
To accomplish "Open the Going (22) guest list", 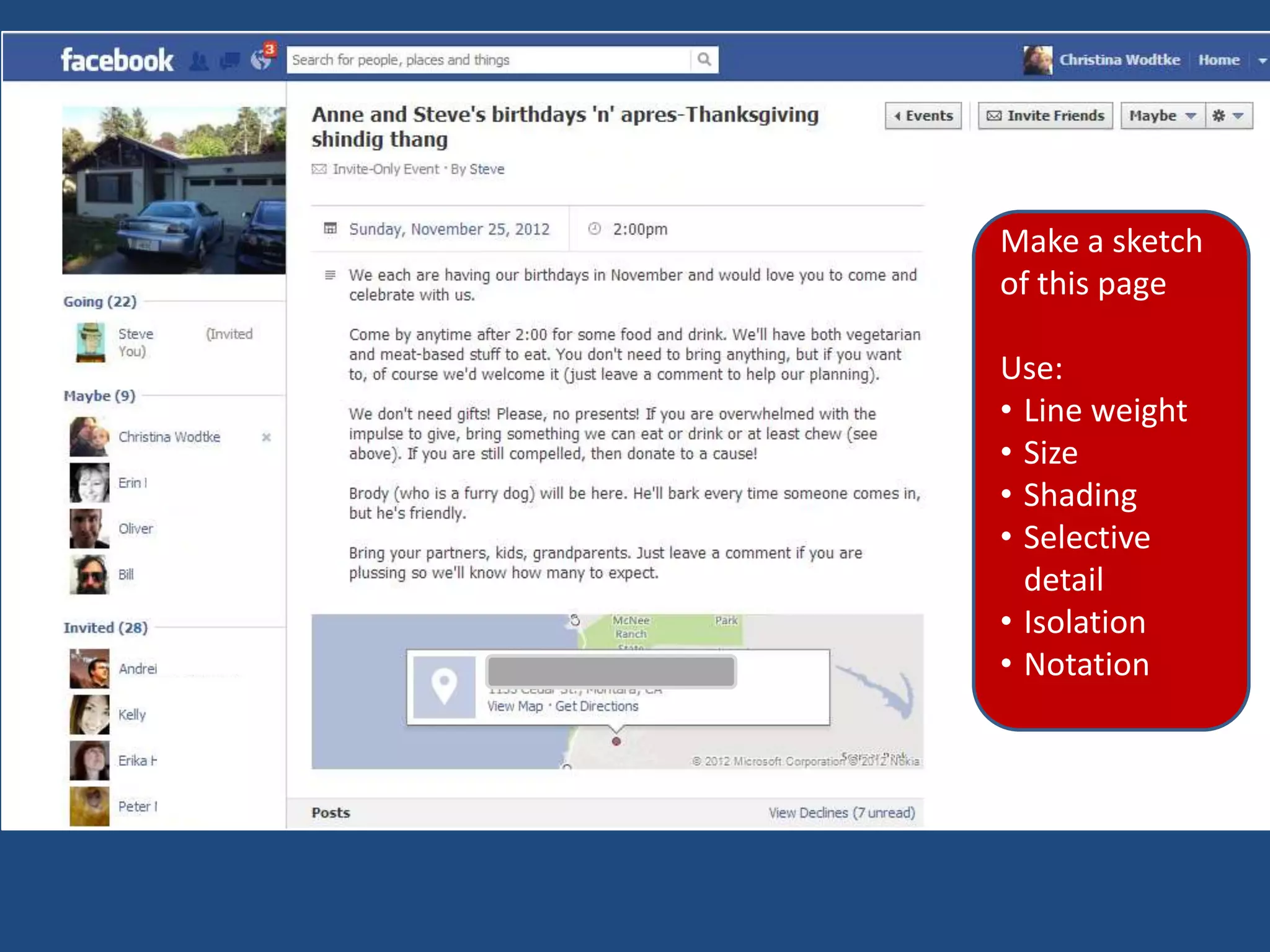I will click(100, 302).
